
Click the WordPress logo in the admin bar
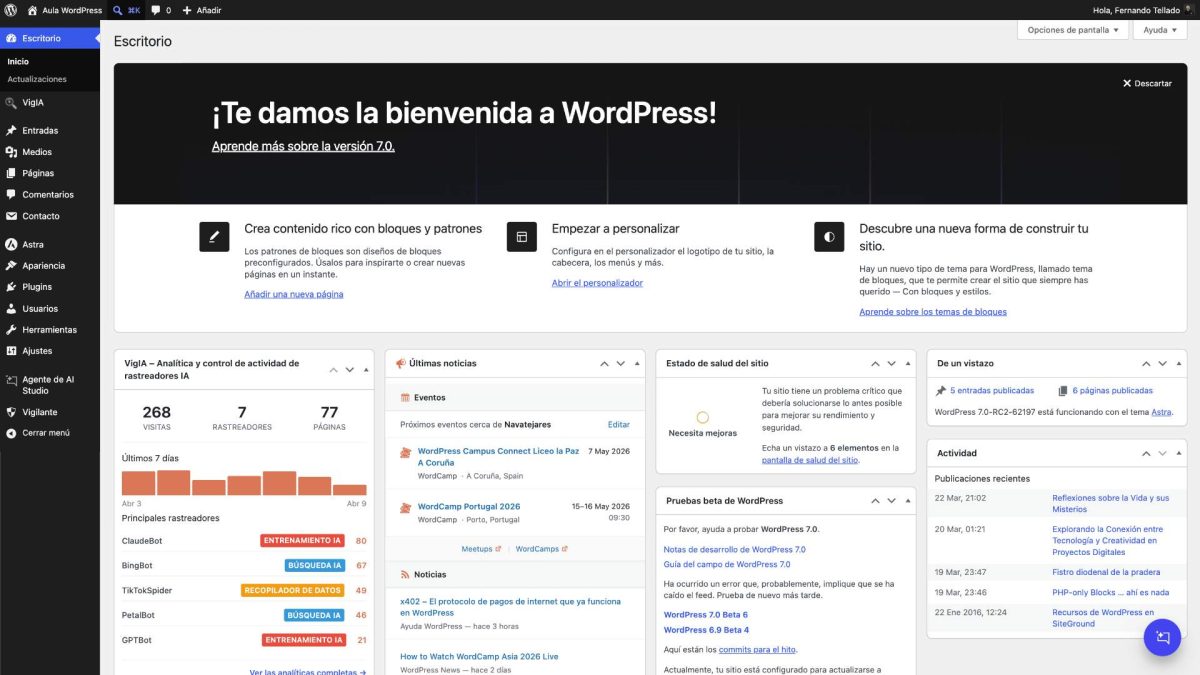(12, 10)
